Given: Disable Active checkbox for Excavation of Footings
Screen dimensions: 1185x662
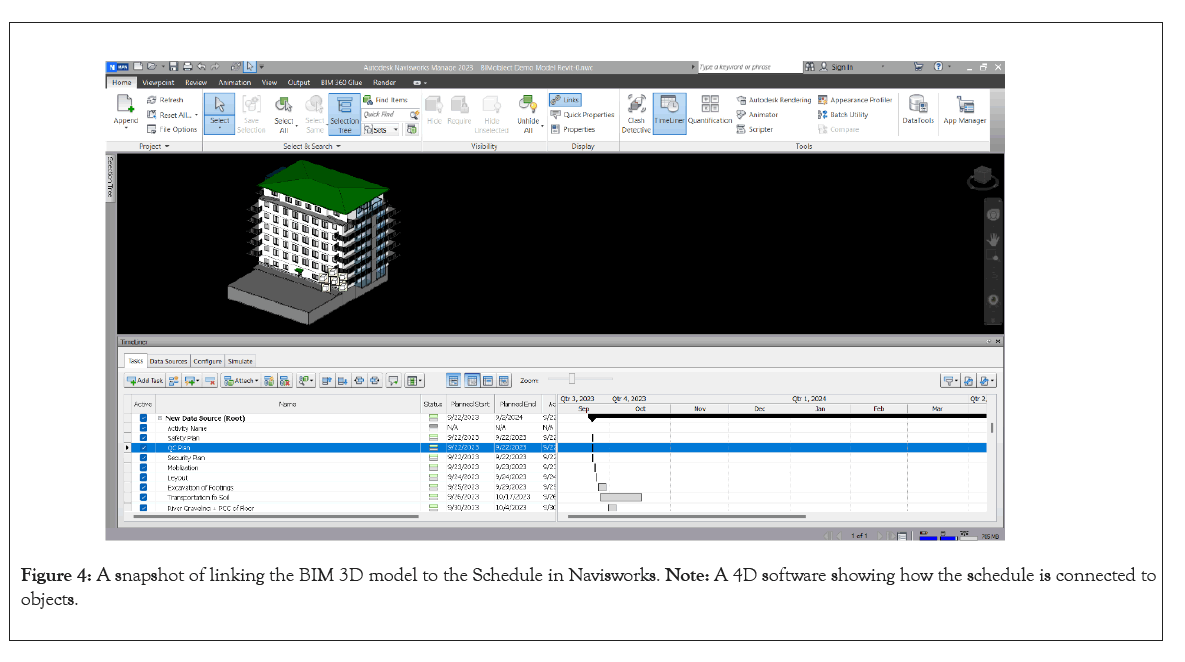Looking at the screenshot, I should coord(144,487).
